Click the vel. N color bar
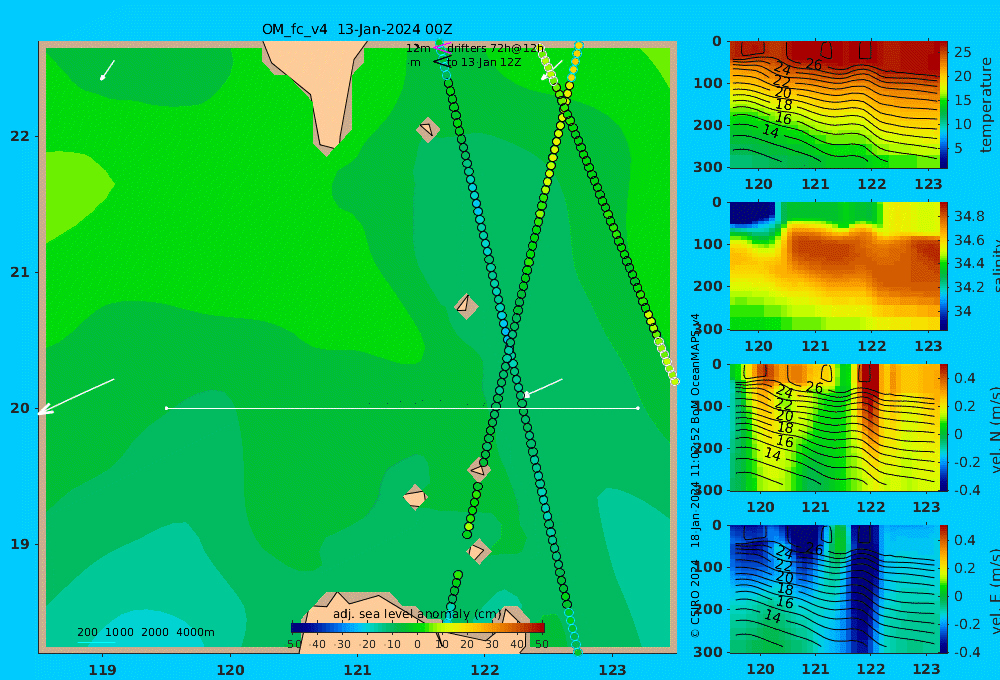Screen dimensions: 1000x680 [944, 427]
